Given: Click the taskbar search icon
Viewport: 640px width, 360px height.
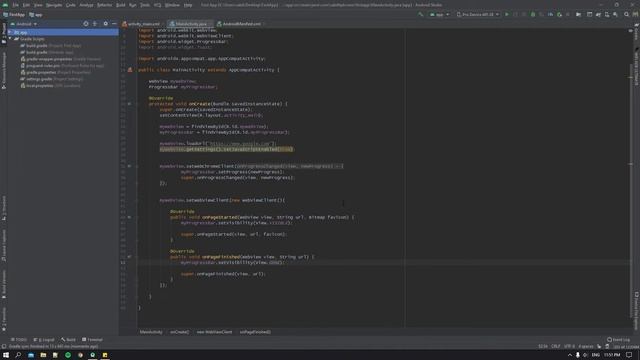Looking at the screenshot, I should click(x=18, y=355).
